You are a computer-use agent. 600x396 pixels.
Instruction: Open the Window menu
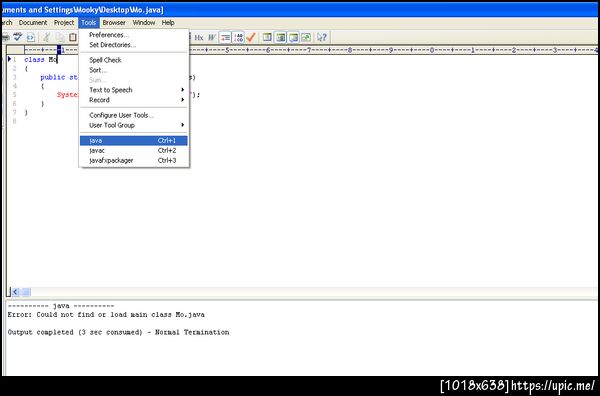pos(144,23)
